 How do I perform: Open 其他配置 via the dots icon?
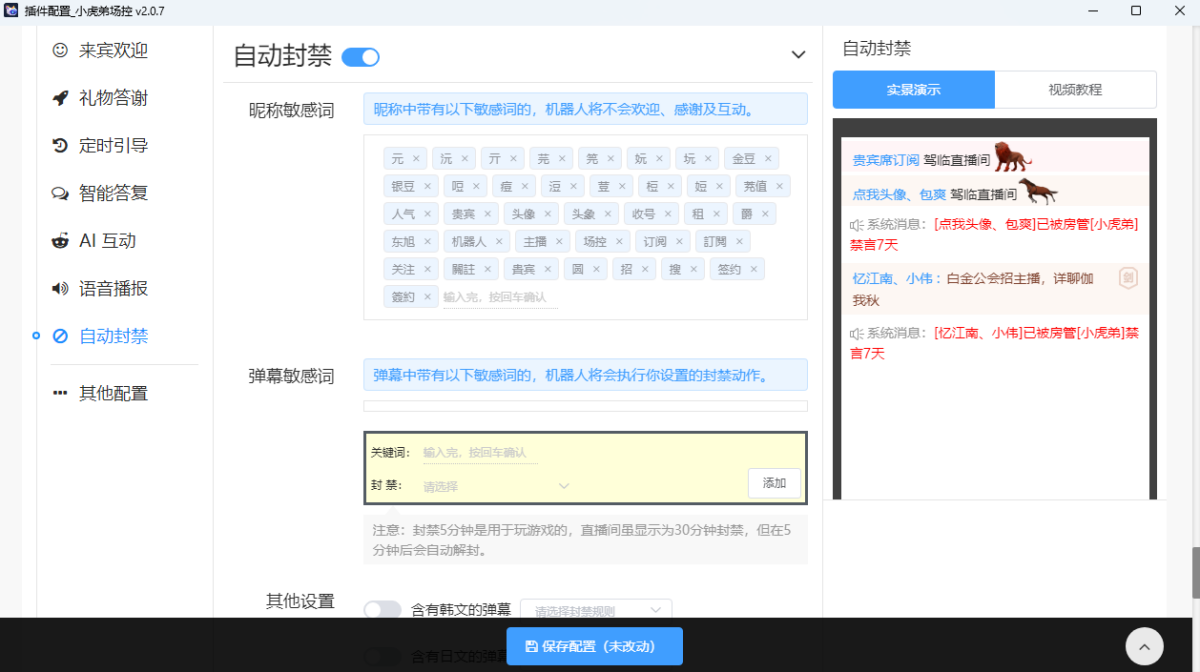coord(60,392)
